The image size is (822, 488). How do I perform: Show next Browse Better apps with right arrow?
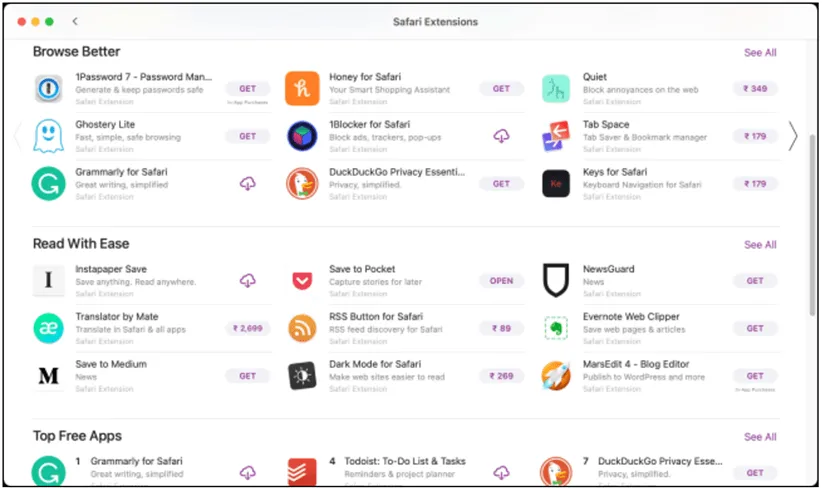793,136
